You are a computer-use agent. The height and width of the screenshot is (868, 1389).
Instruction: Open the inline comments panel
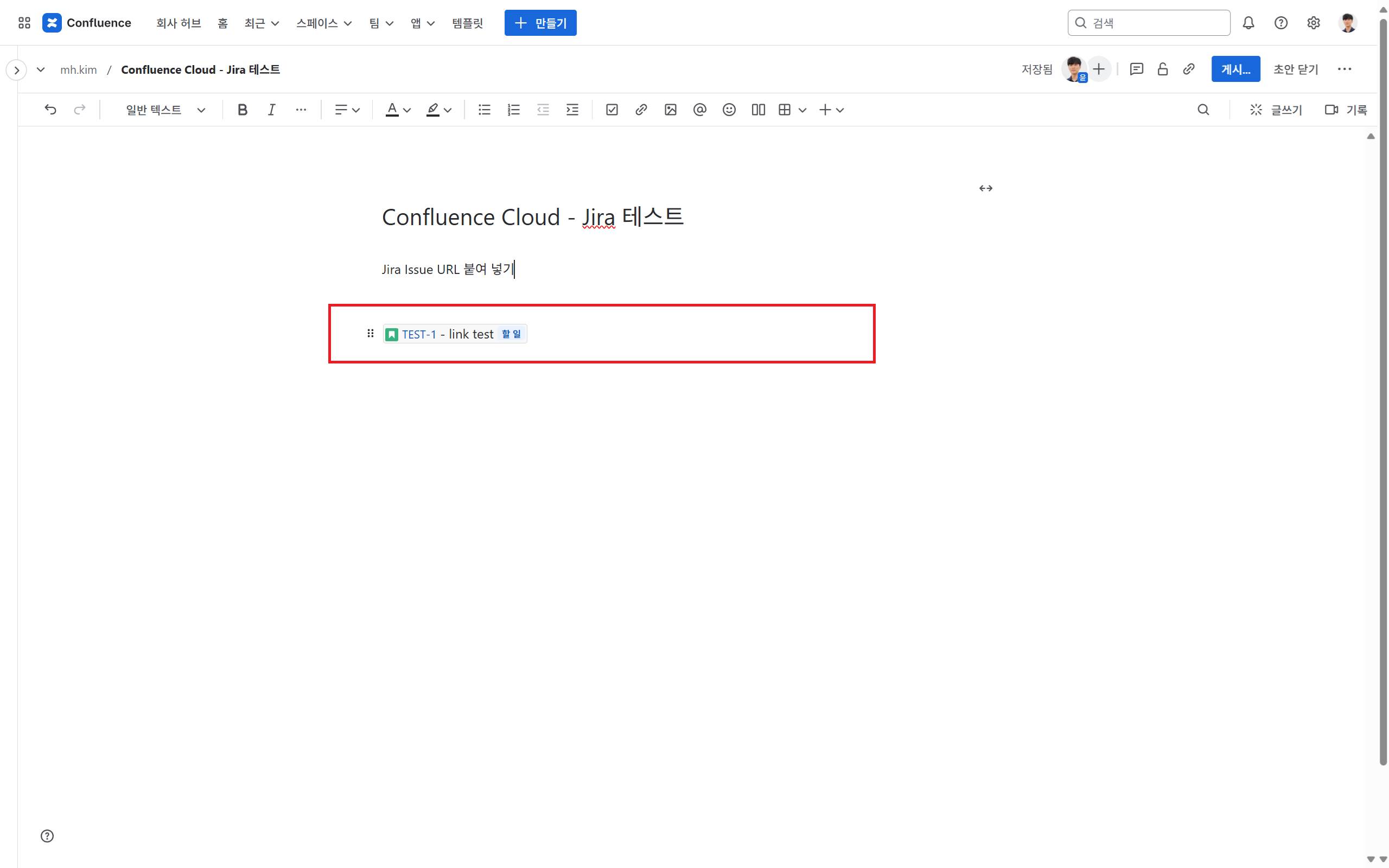1137,69
